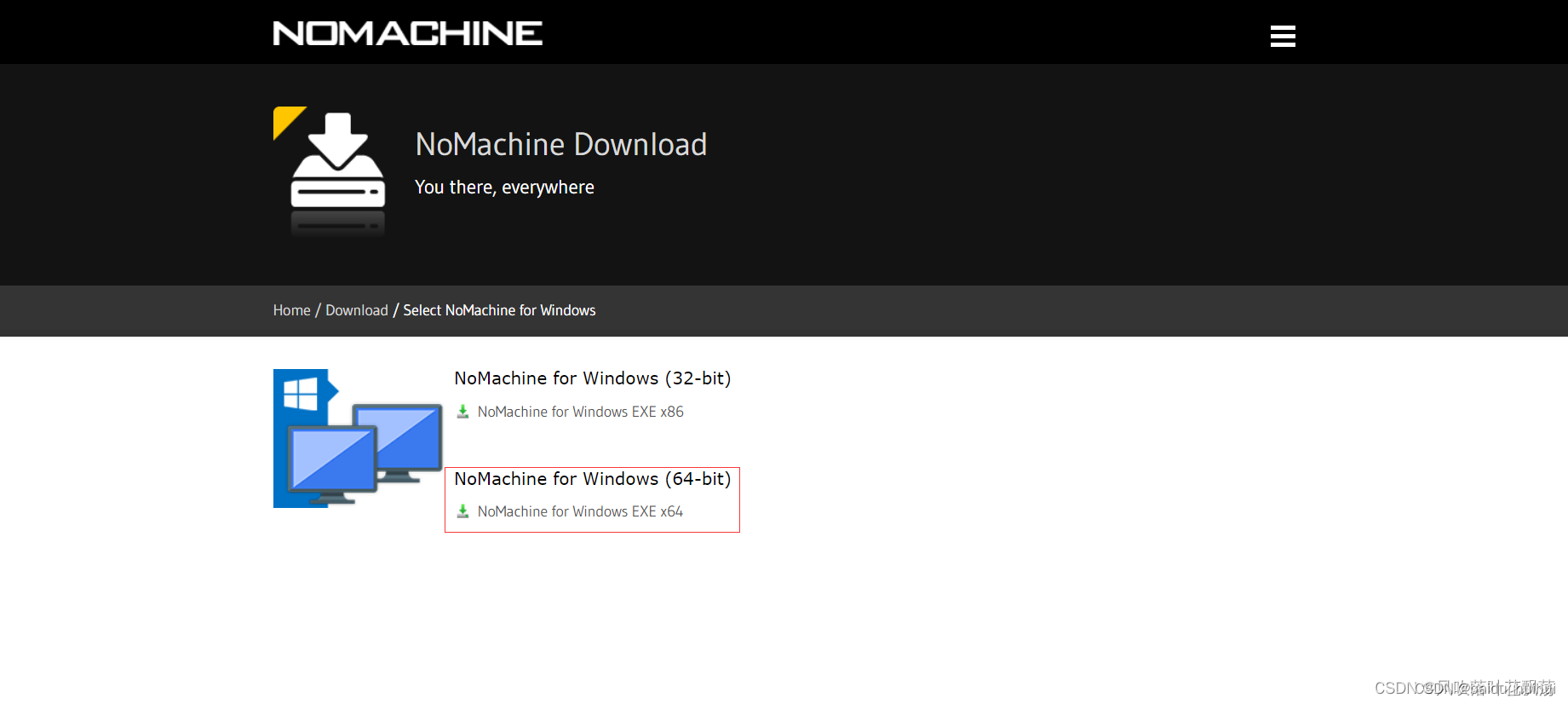Viewport: 1568px width, 704px height.
Task: Click the Windows computers image
Action: click(358, 438)
